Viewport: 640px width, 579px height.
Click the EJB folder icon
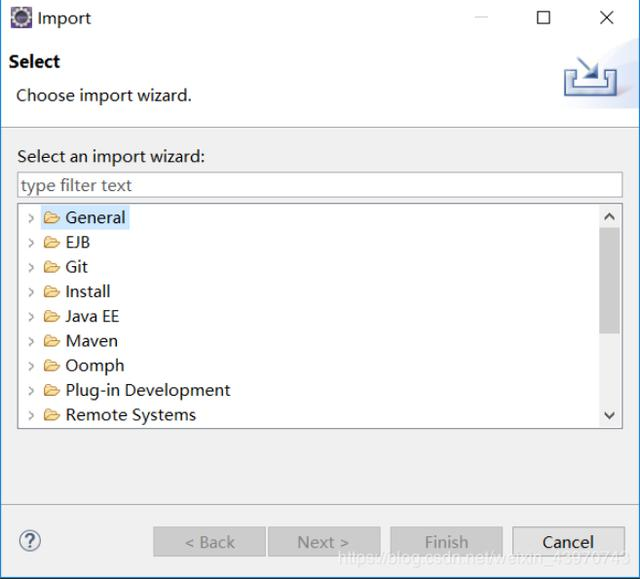point(52,242)
